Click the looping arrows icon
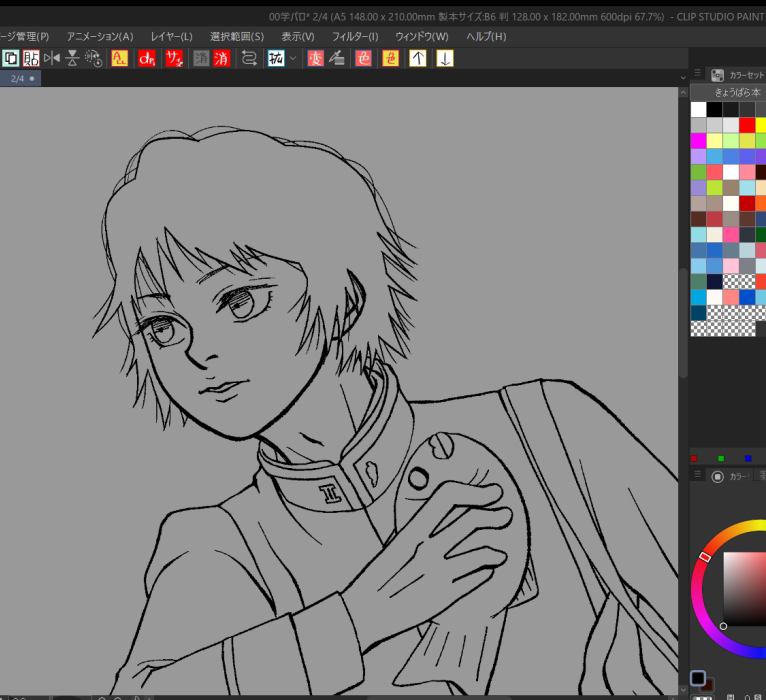 (x=249, y=59)
